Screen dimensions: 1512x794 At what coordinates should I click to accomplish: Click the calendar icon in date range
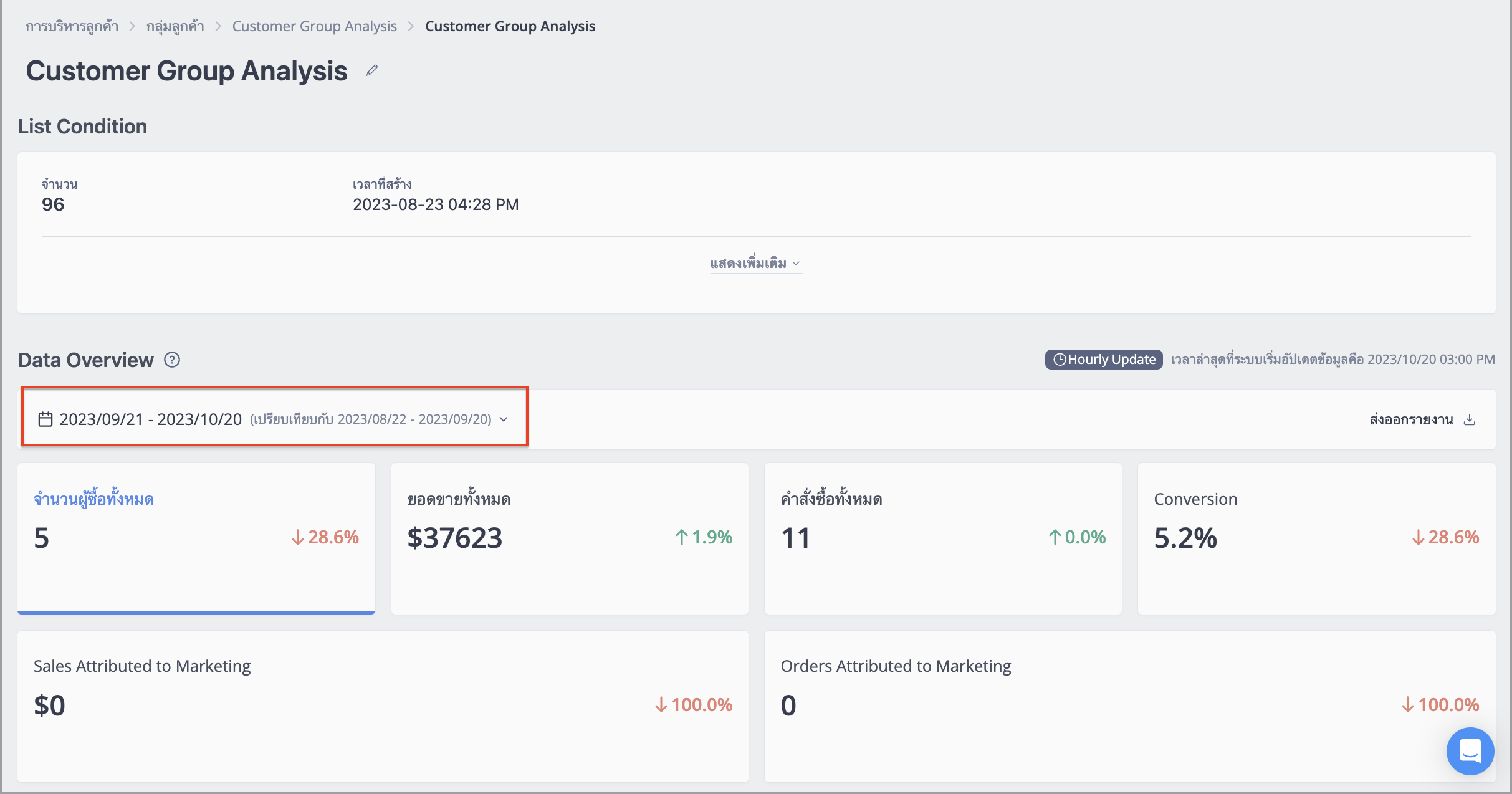click(45, 419)
